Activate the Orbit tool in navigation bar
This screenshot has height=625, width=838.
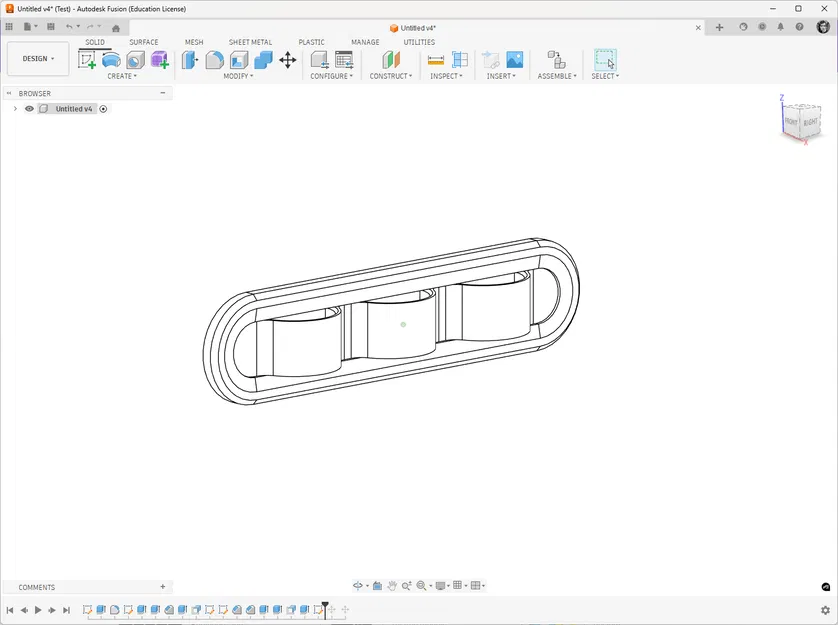358,586
